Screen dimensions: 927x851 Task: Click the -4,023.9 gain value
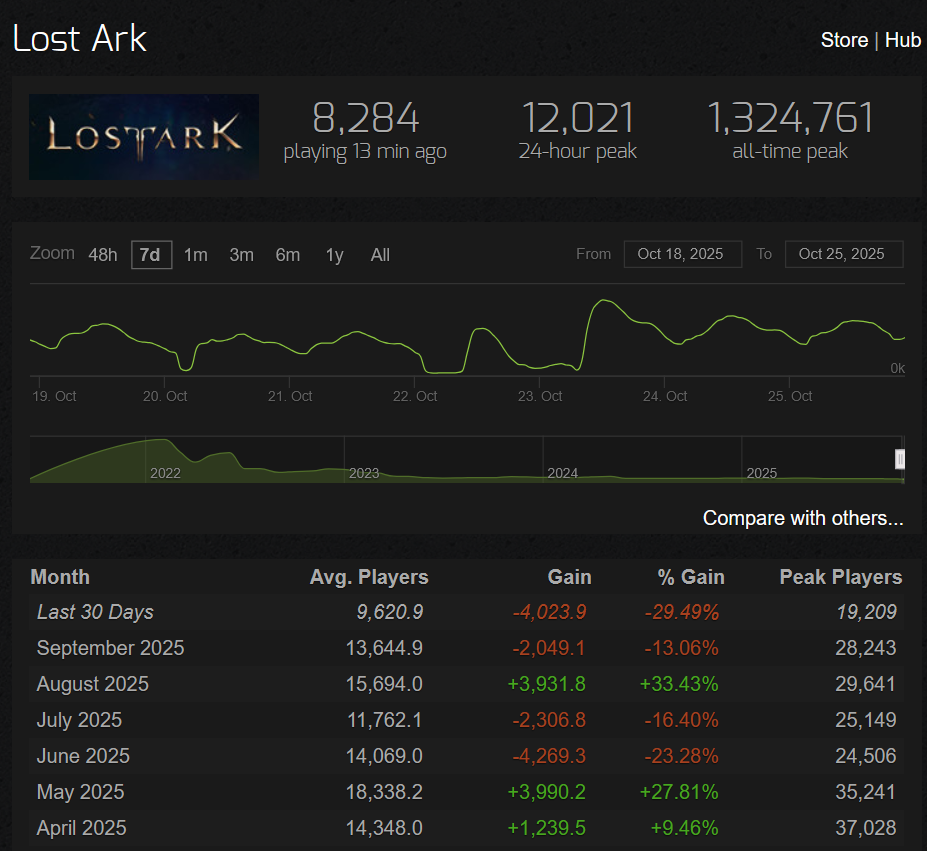[549, 612]
